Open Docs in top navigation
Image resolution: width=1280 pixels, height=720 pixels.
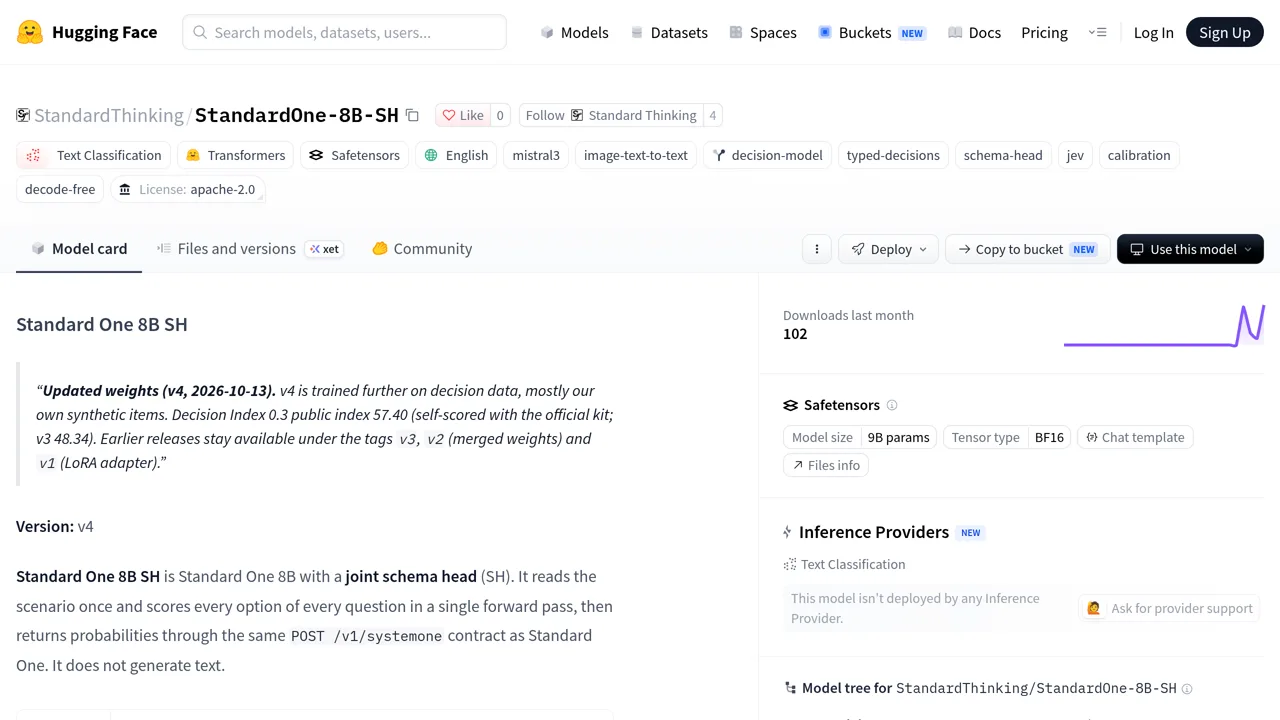click(974, 32)
